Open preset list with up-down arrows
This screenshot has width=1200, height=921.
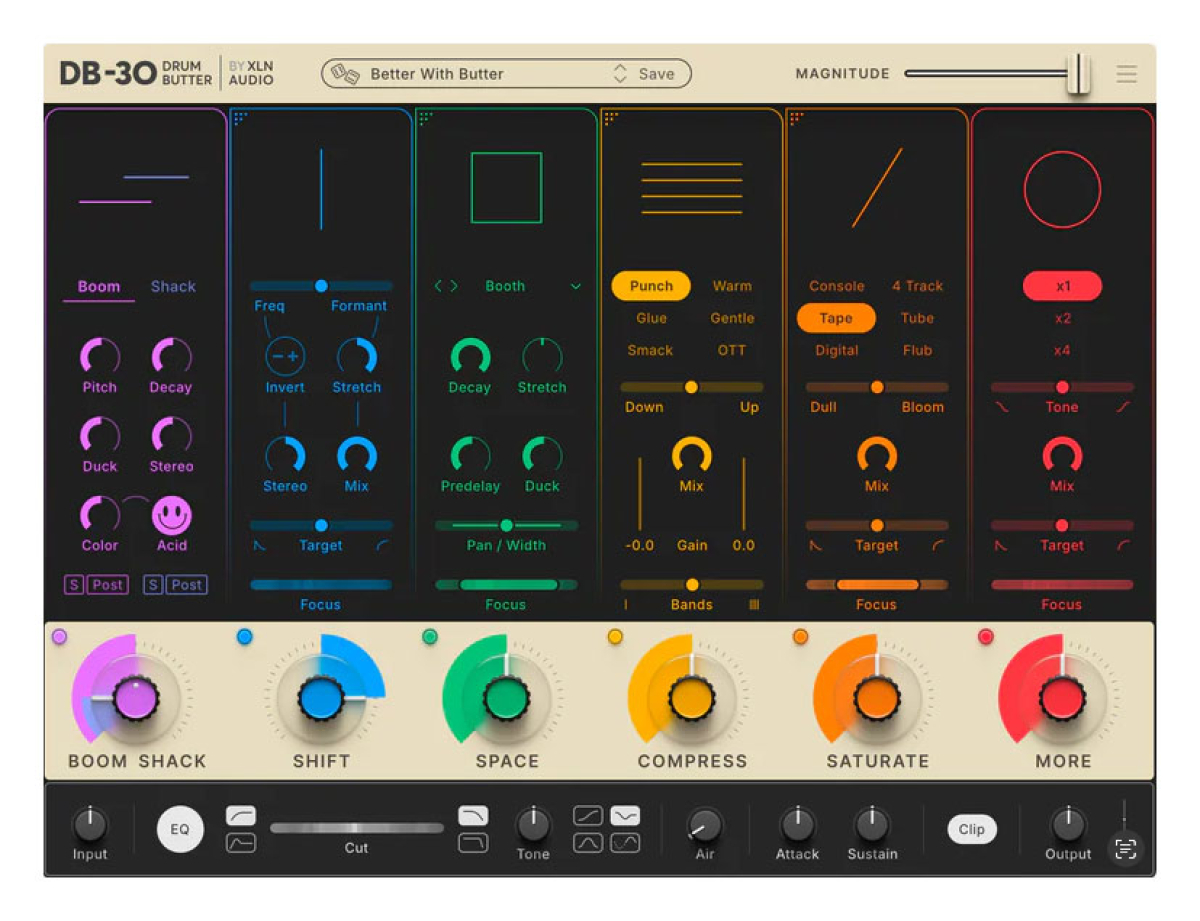[x=620, y=74]
